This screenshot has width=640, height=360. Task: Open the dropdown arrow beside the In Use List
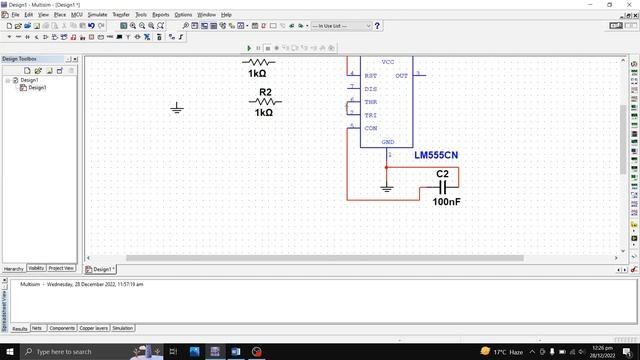368,26
